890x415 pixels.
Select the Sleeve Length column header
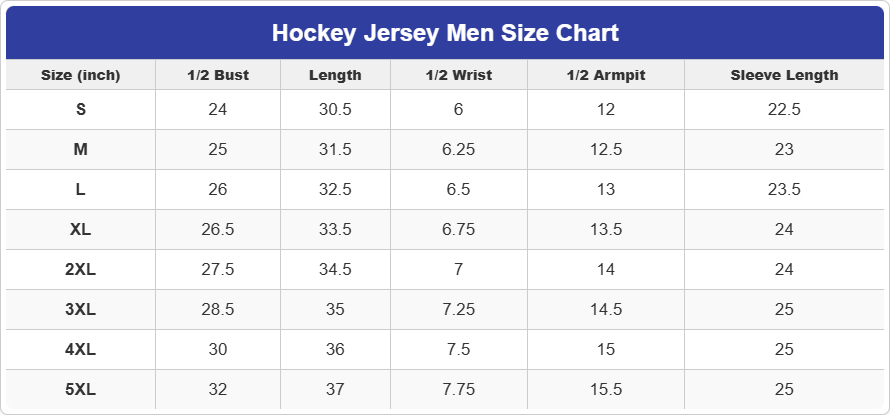click(784, 75)
